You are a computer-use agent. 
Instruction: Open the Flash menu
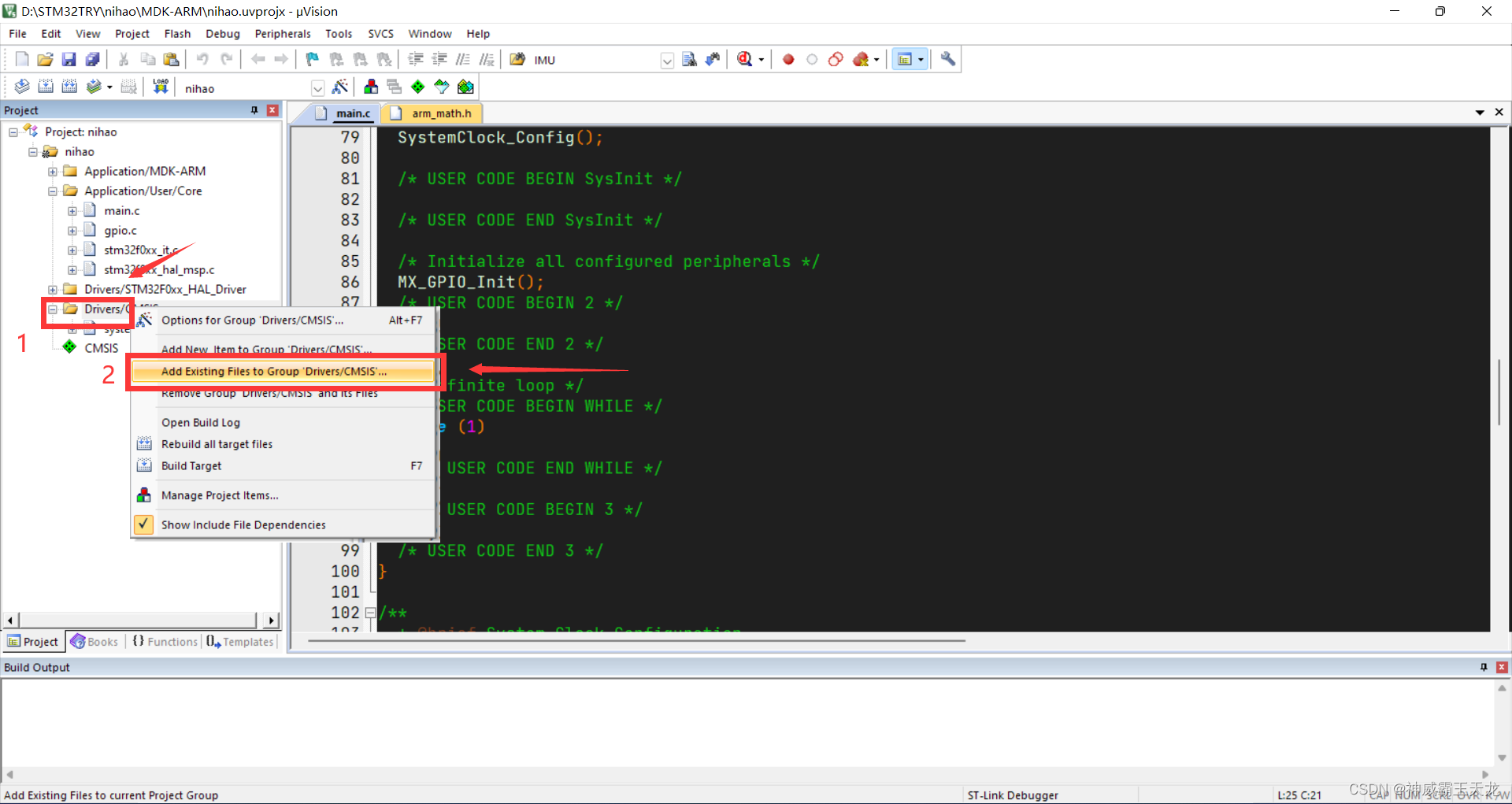coord(177,34)
